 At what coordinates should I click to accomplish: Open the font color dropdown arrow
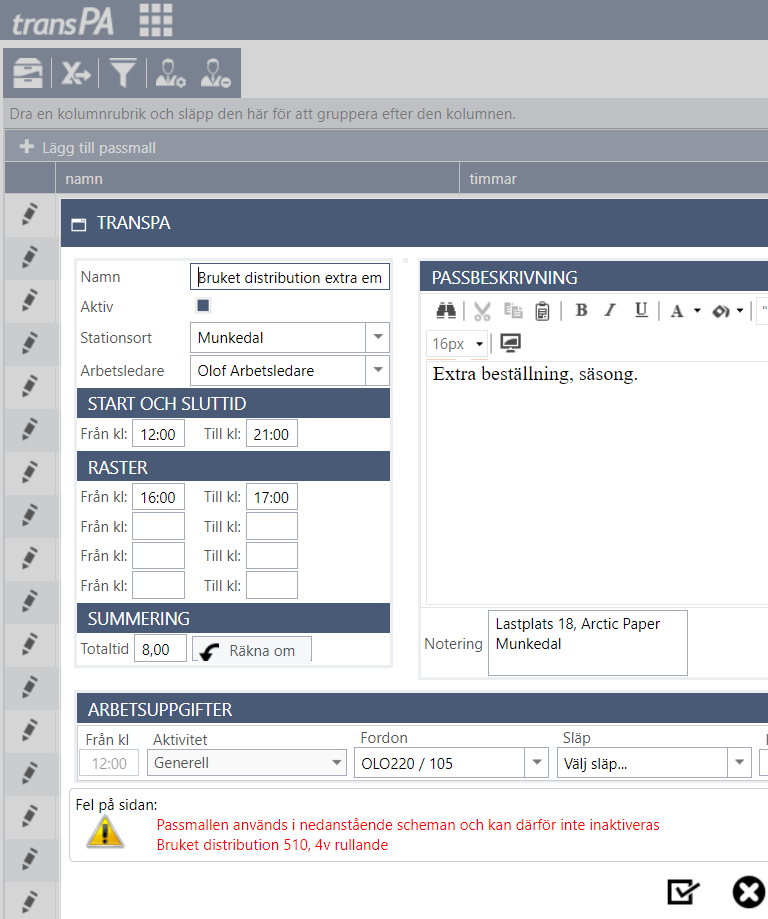(x=697, y=311)
